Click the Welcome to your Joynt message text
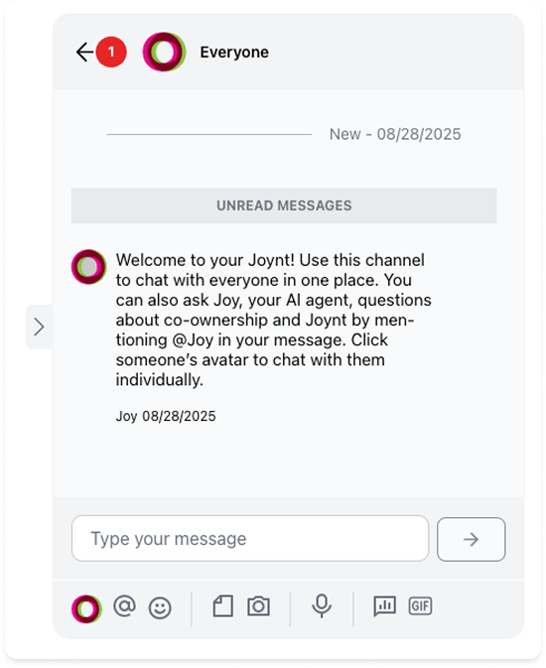546x668 pixels. (273, 320)
